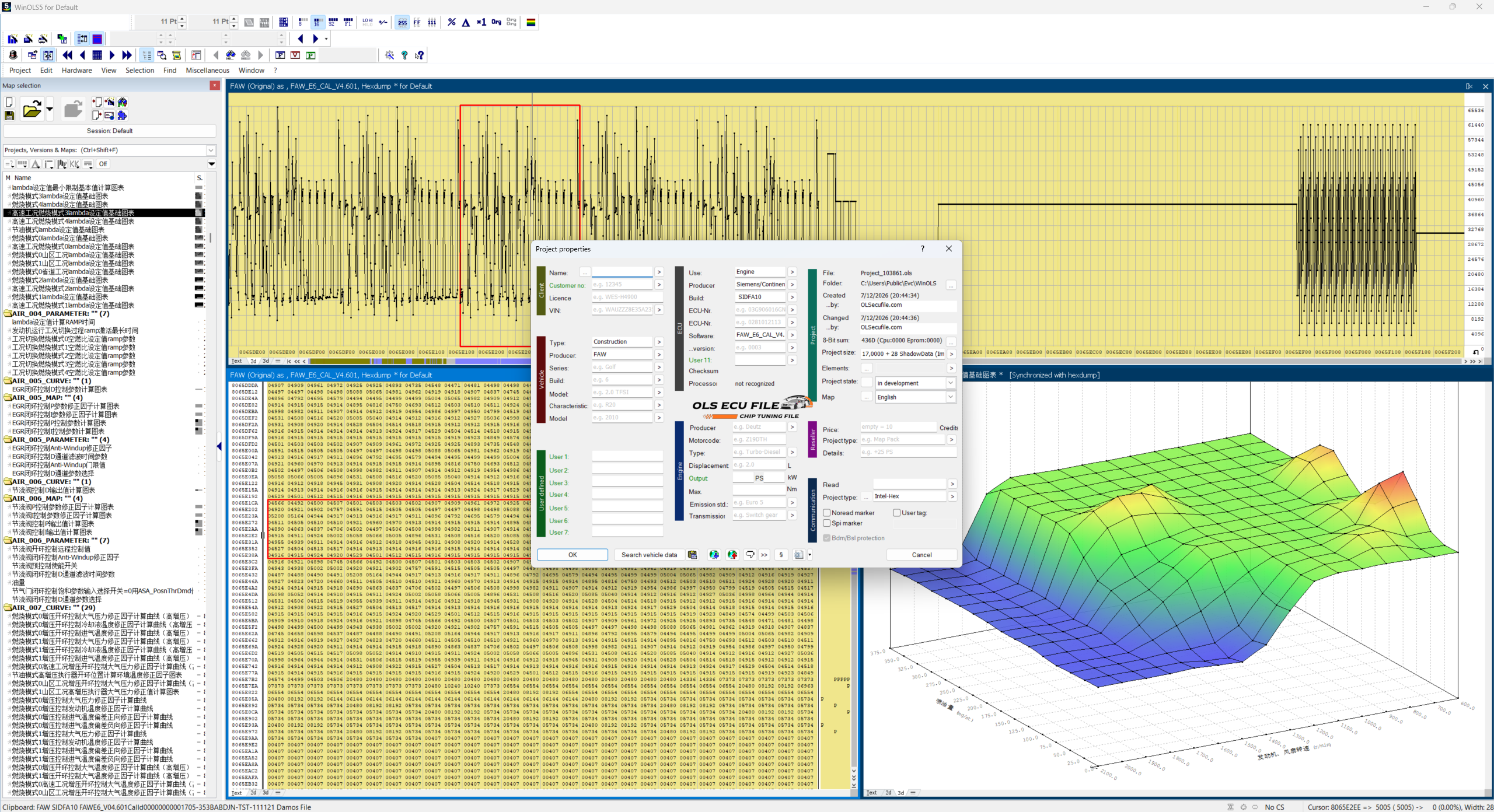Open the green-arrow folder icon in Map selection
1494x812 pixels.
32,109
